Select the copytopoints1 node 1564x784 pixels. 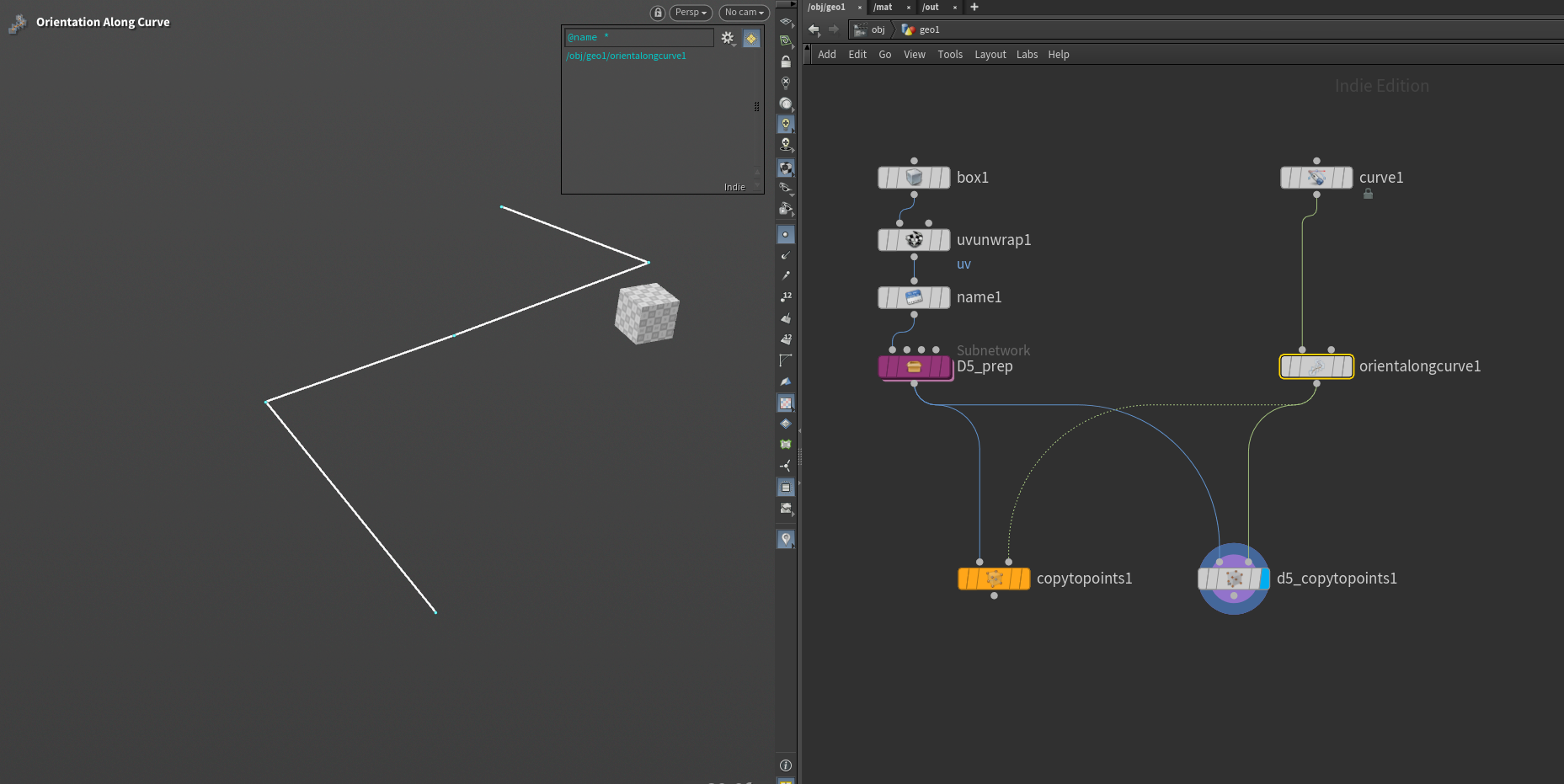[x=994, y=579]
